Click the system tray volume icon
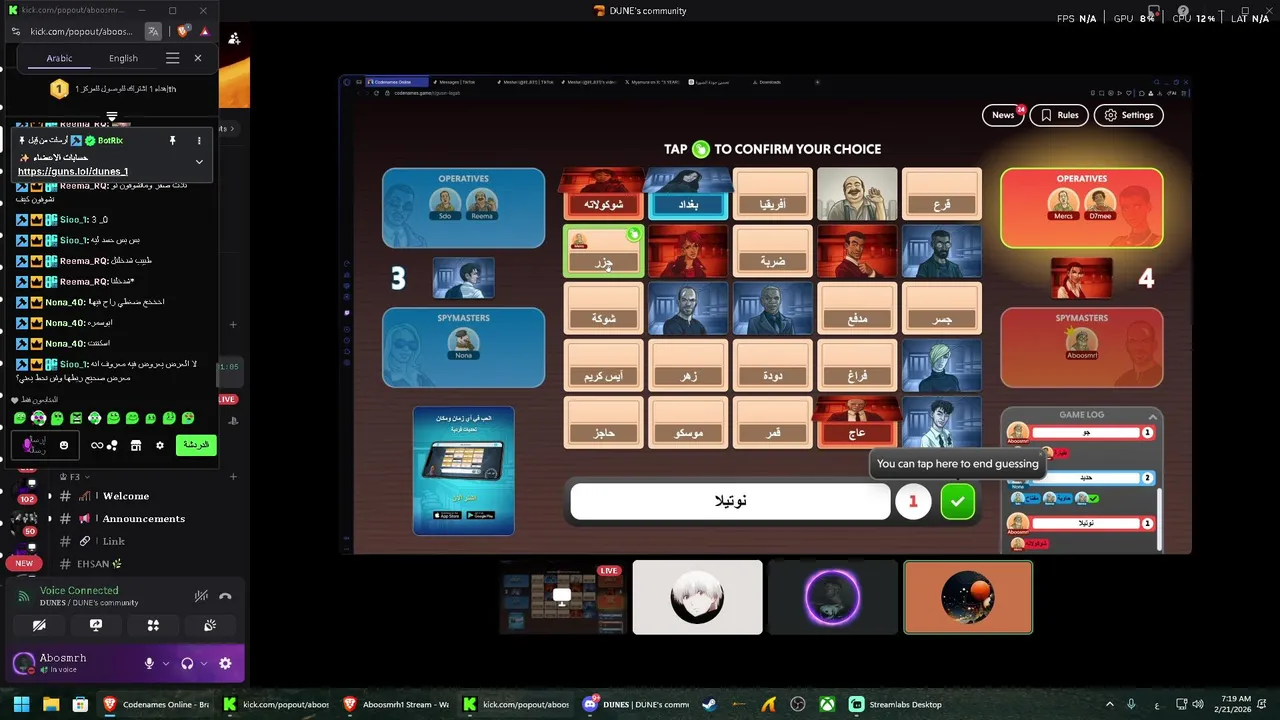 pos(1199,704)
